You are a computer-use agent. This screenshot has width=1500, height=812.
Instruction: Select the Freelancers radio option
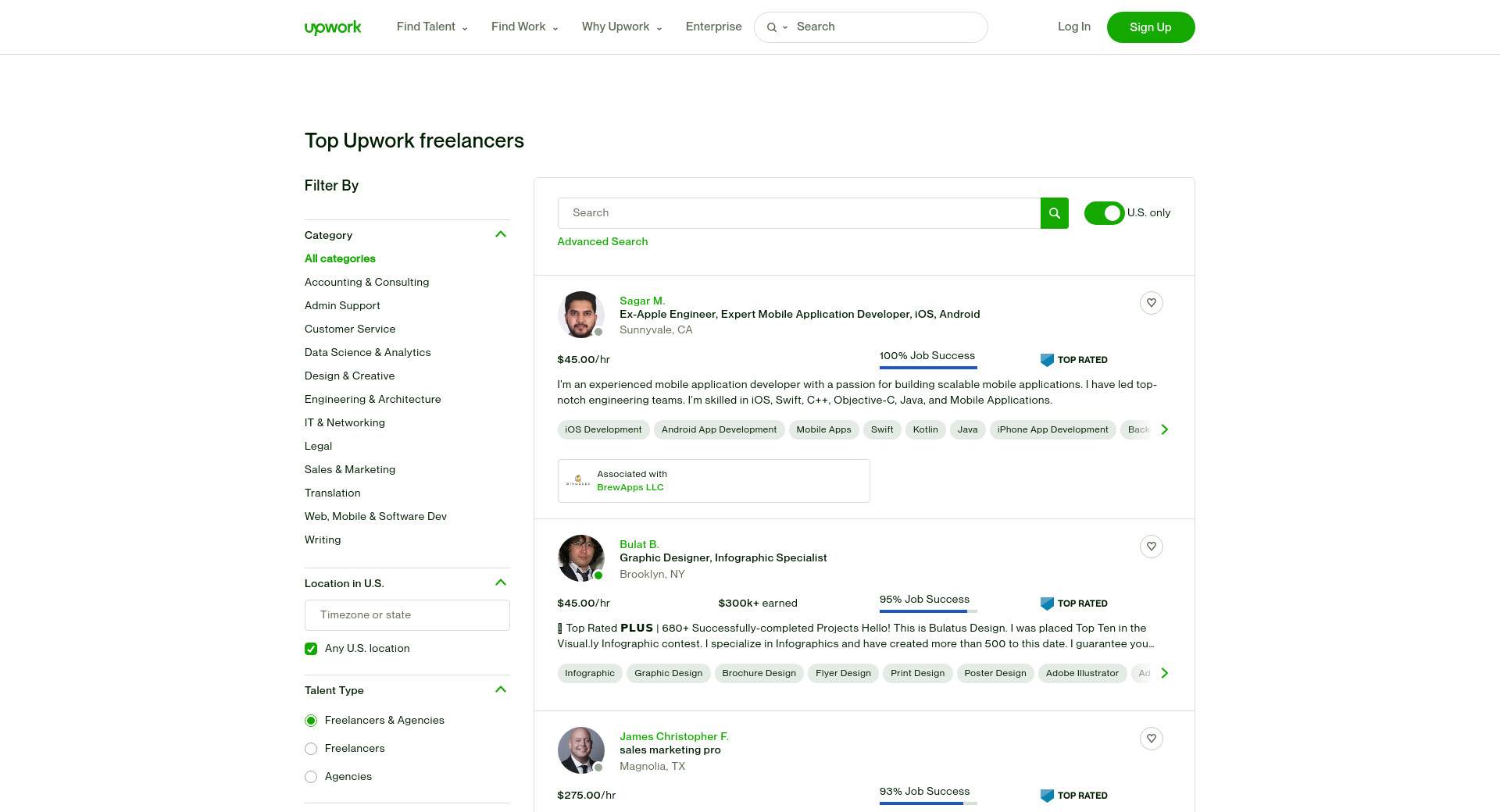(x=311, y=749)
